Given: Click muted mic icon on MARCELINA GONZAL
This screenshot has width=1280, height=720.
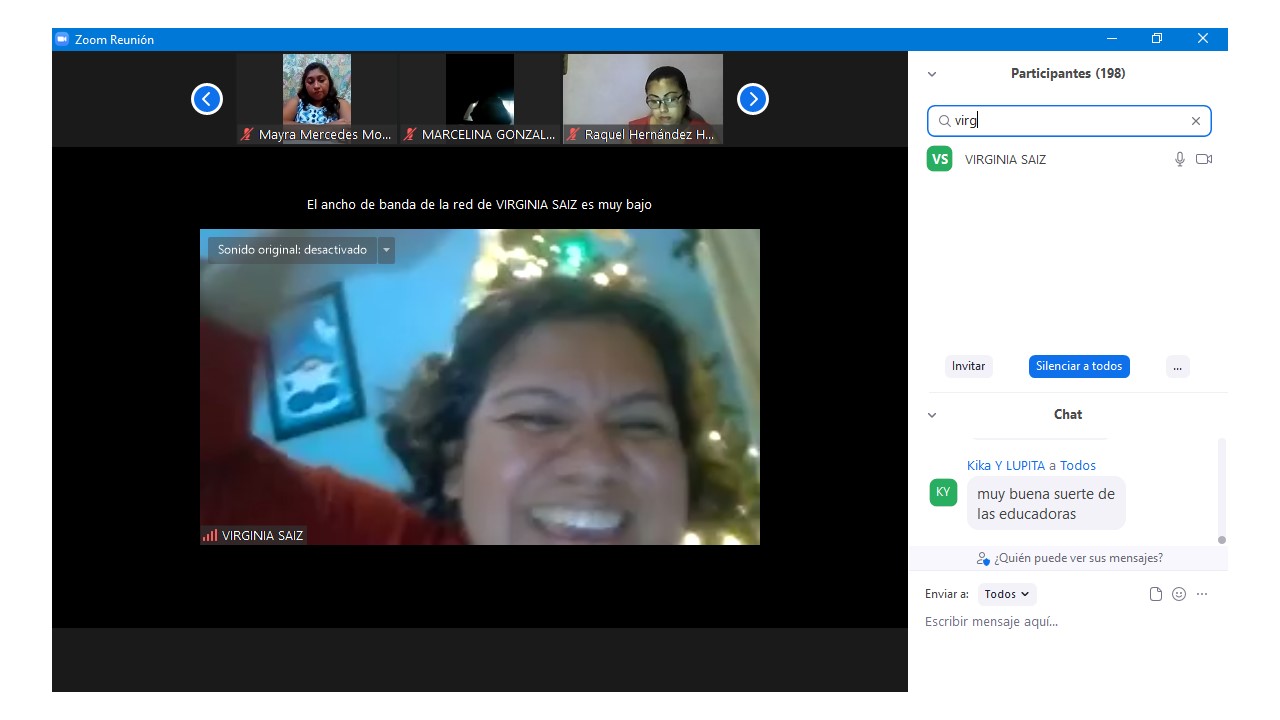Looking at the screenshot, I should pos(410,134).
